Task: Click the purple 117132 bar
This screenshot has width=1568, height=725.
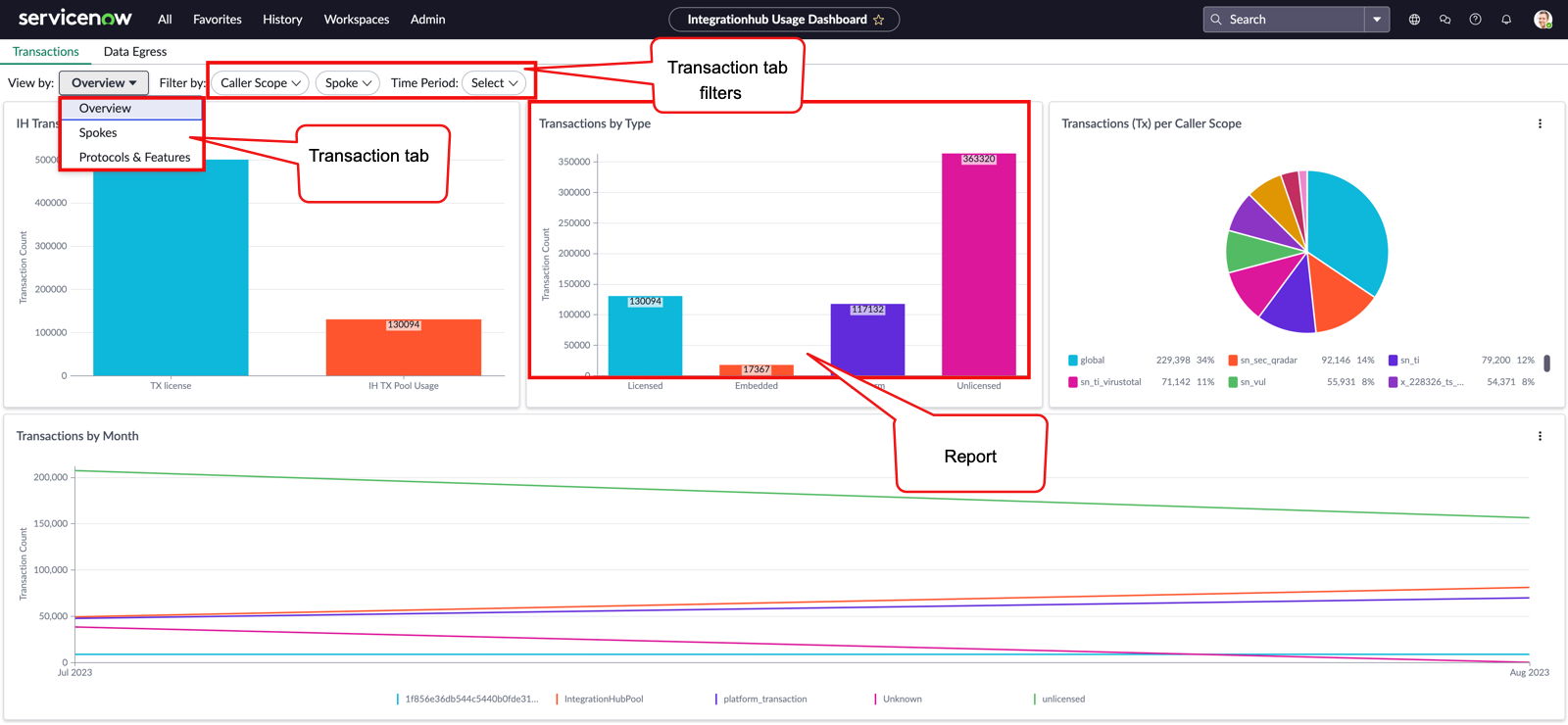Action: click(x=867, y=340)
